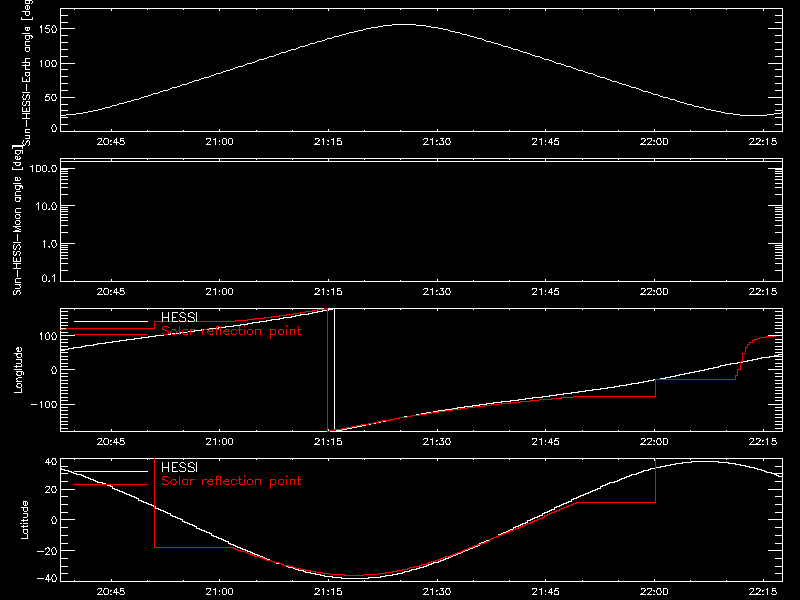Choose 21:15 label under Longitude plot
This screenshot has width=800, height=600.
point(328,442)
